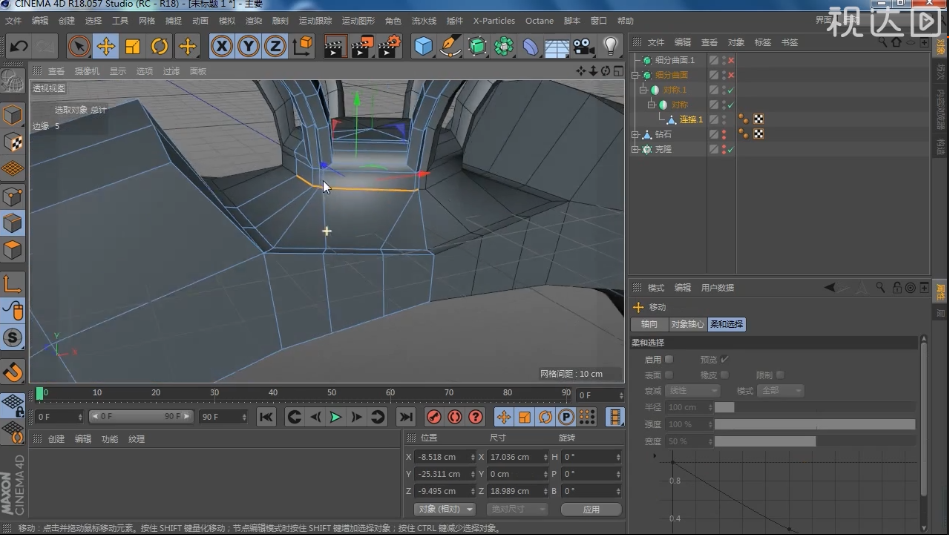Viewport: 949px width, 535px height.
Task: Collapse the 细分曲面 tree node
Action: pyautogui.click(x=635, y=75)
